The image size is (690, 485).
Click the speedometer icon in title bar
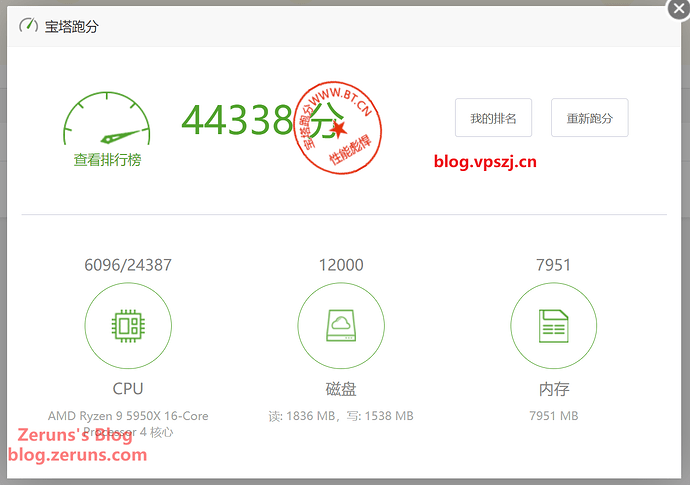tap(28, 26)
